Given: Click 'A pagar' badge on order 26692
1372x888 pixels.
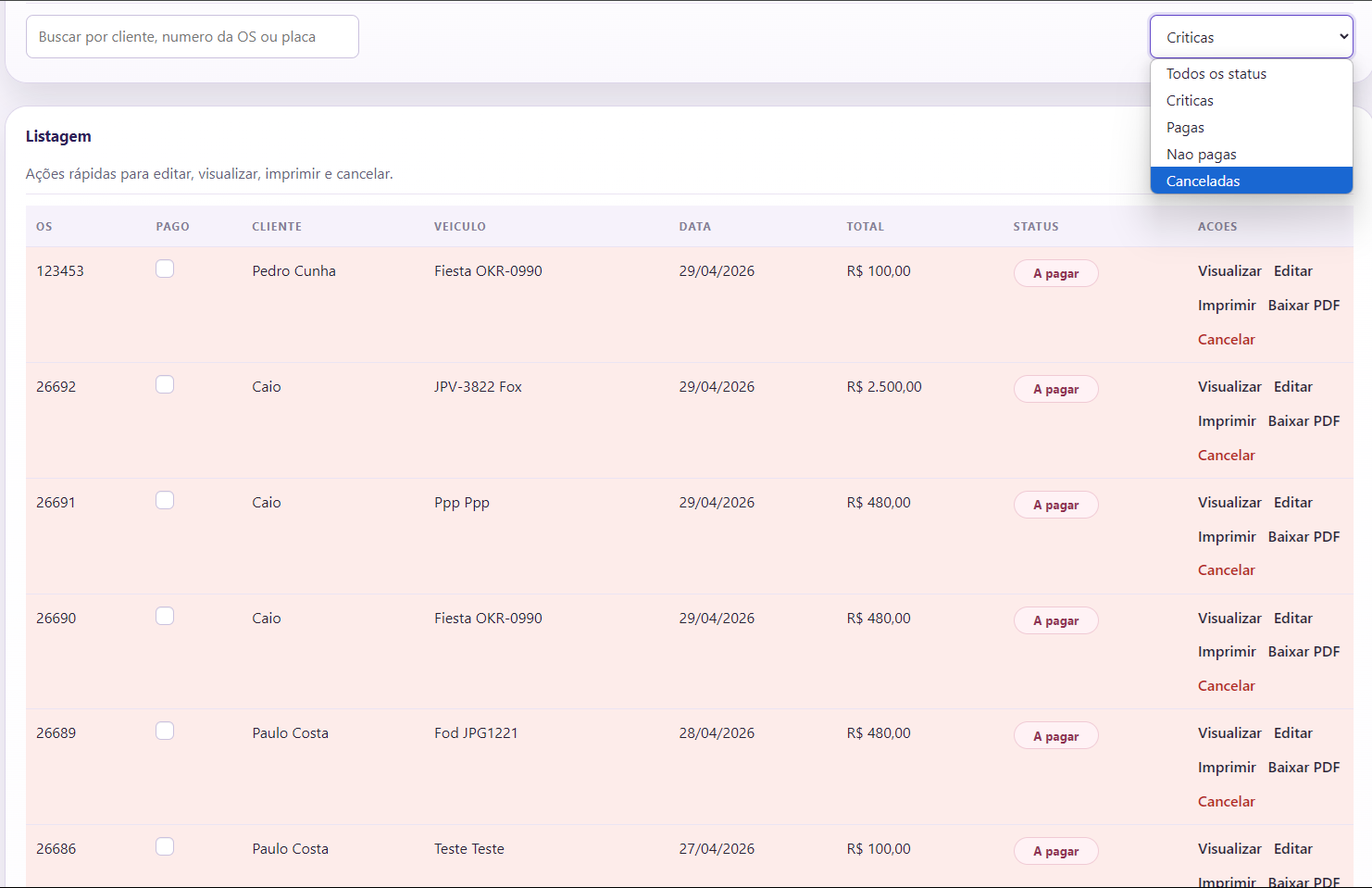Looking at the screenshot, I should click(x=1056, y=389).
